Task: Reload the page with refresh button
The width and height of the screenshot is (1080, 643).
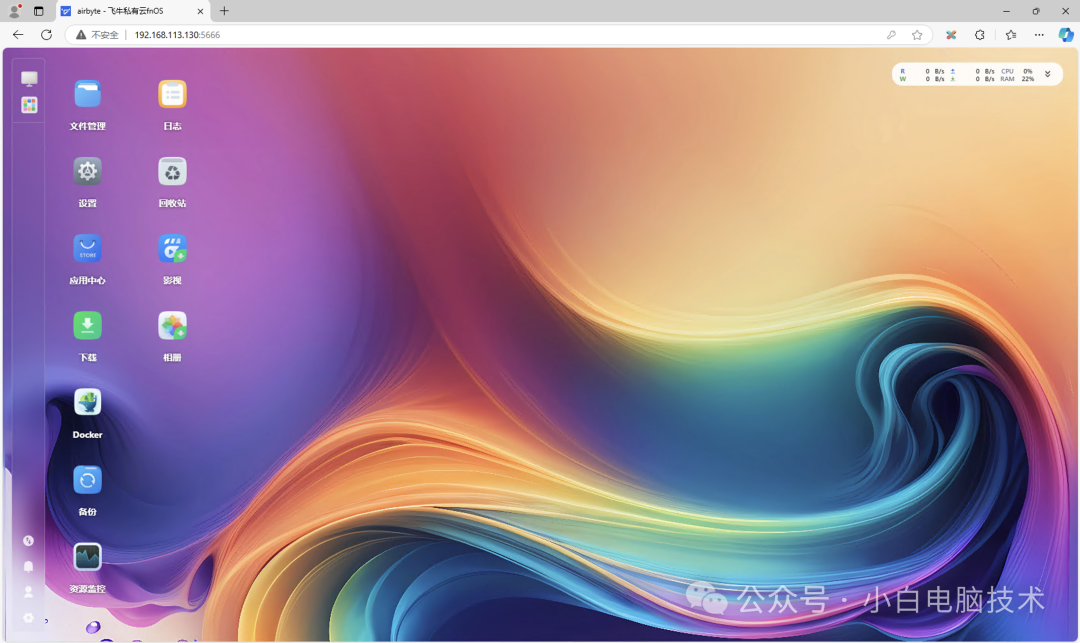Action: point(46,34)
